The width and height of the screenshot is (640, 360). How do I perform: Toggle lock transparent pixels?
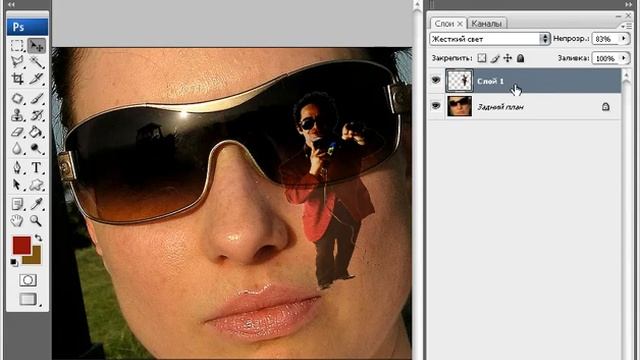(482, 58)
